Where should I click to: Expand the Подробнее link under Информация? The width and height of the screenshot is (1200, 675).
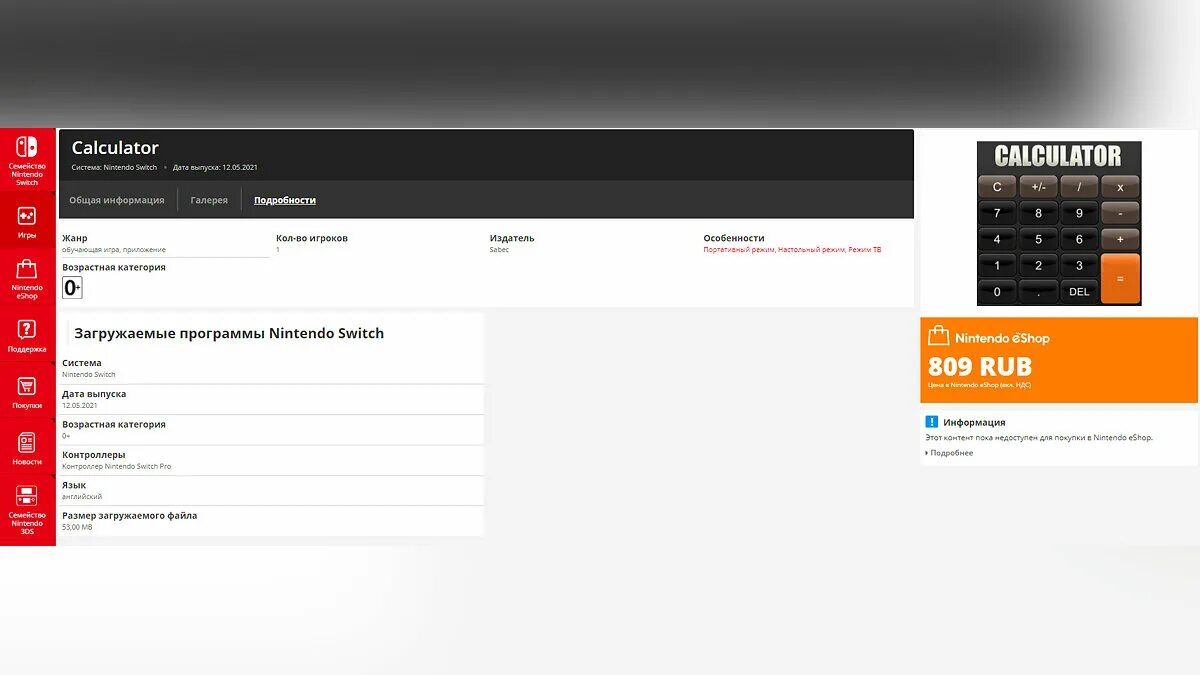949,453
